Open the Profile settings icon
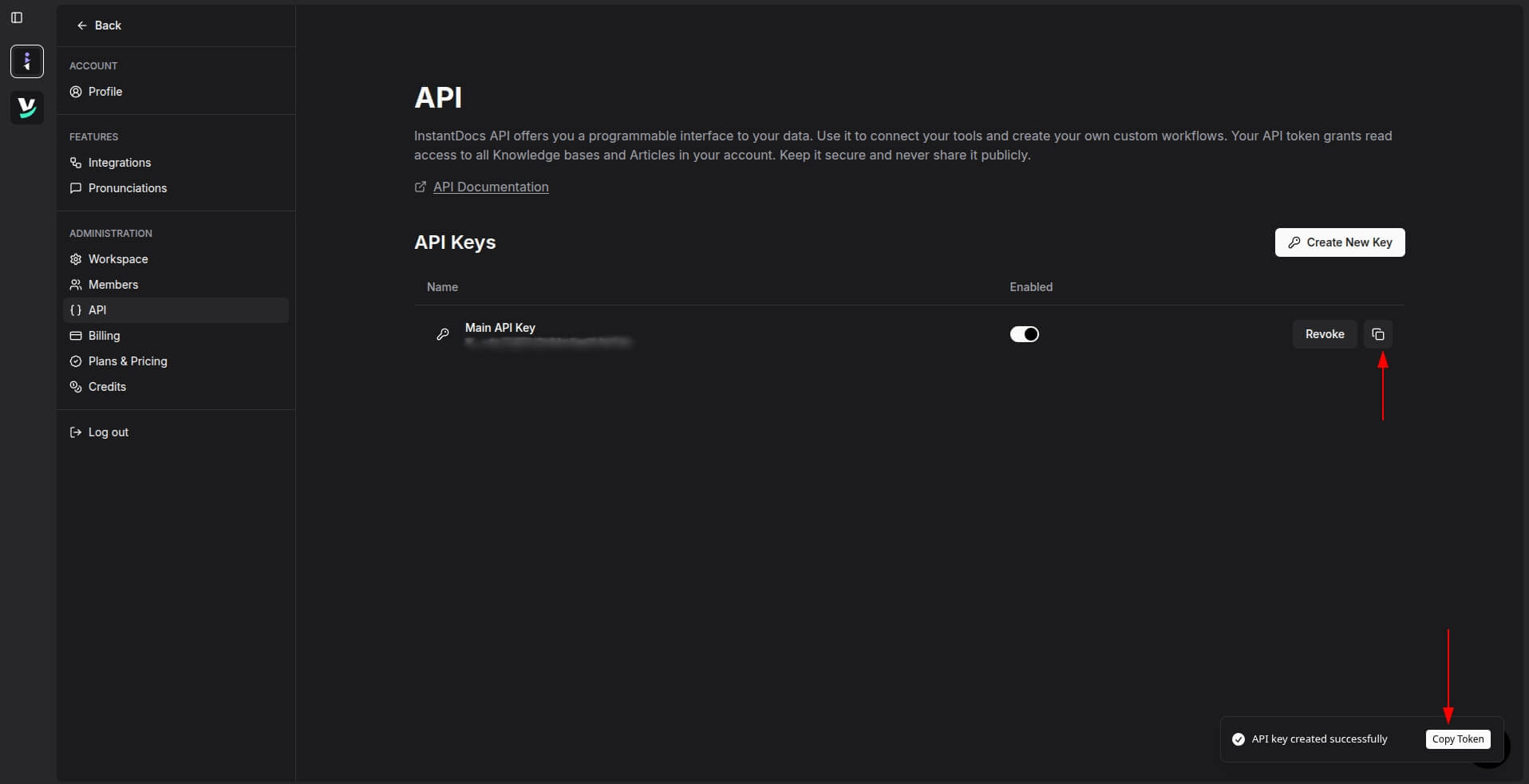The image size is (1529, 784). pos(75,92)
